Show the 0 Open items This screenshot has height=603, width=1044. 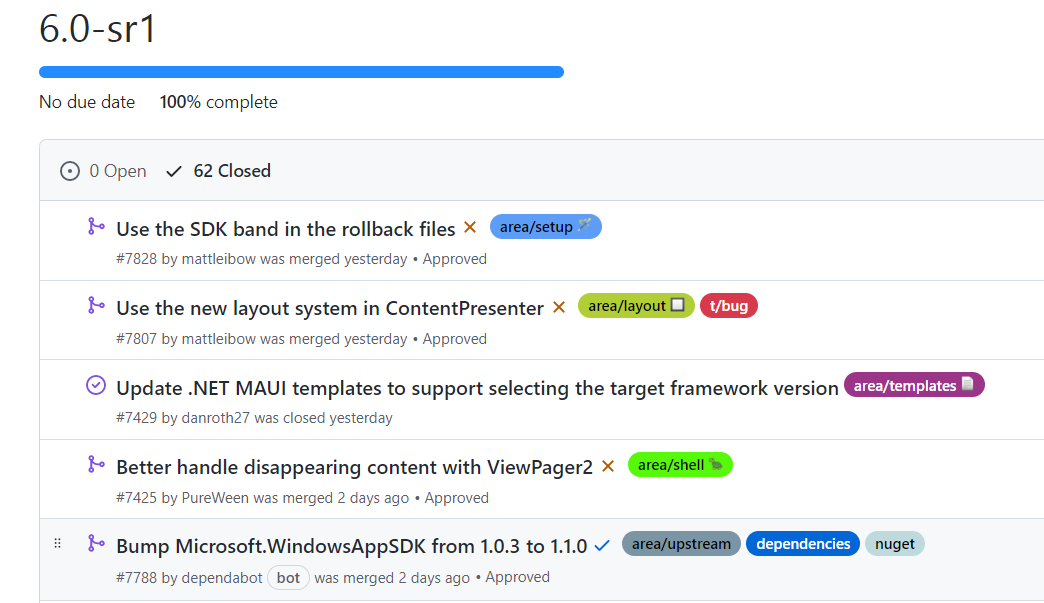(104, 171)
